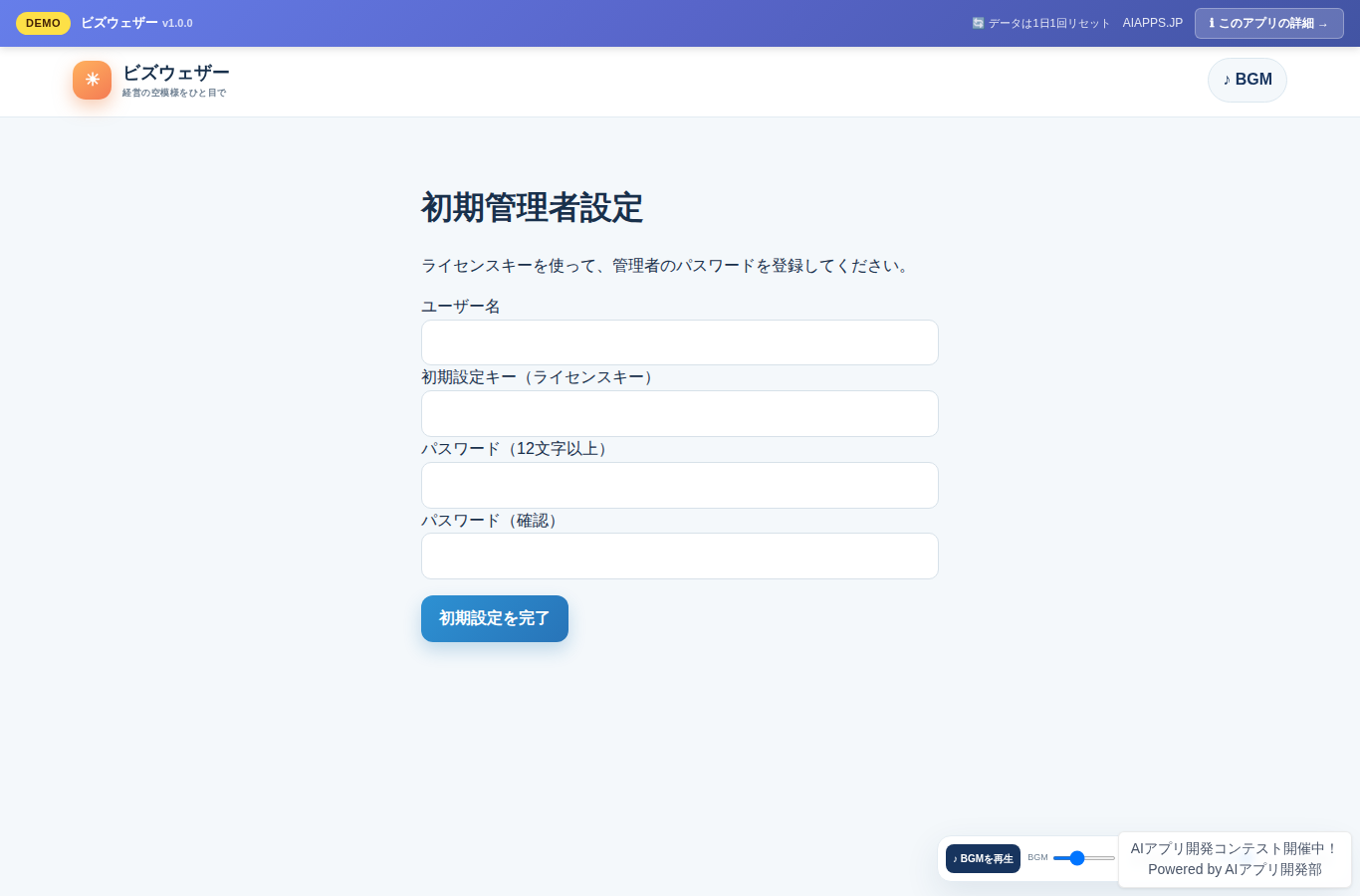Click the 初期管理者設定 heading
This screenshot has width=1360, height=896.
coord(532,208)
